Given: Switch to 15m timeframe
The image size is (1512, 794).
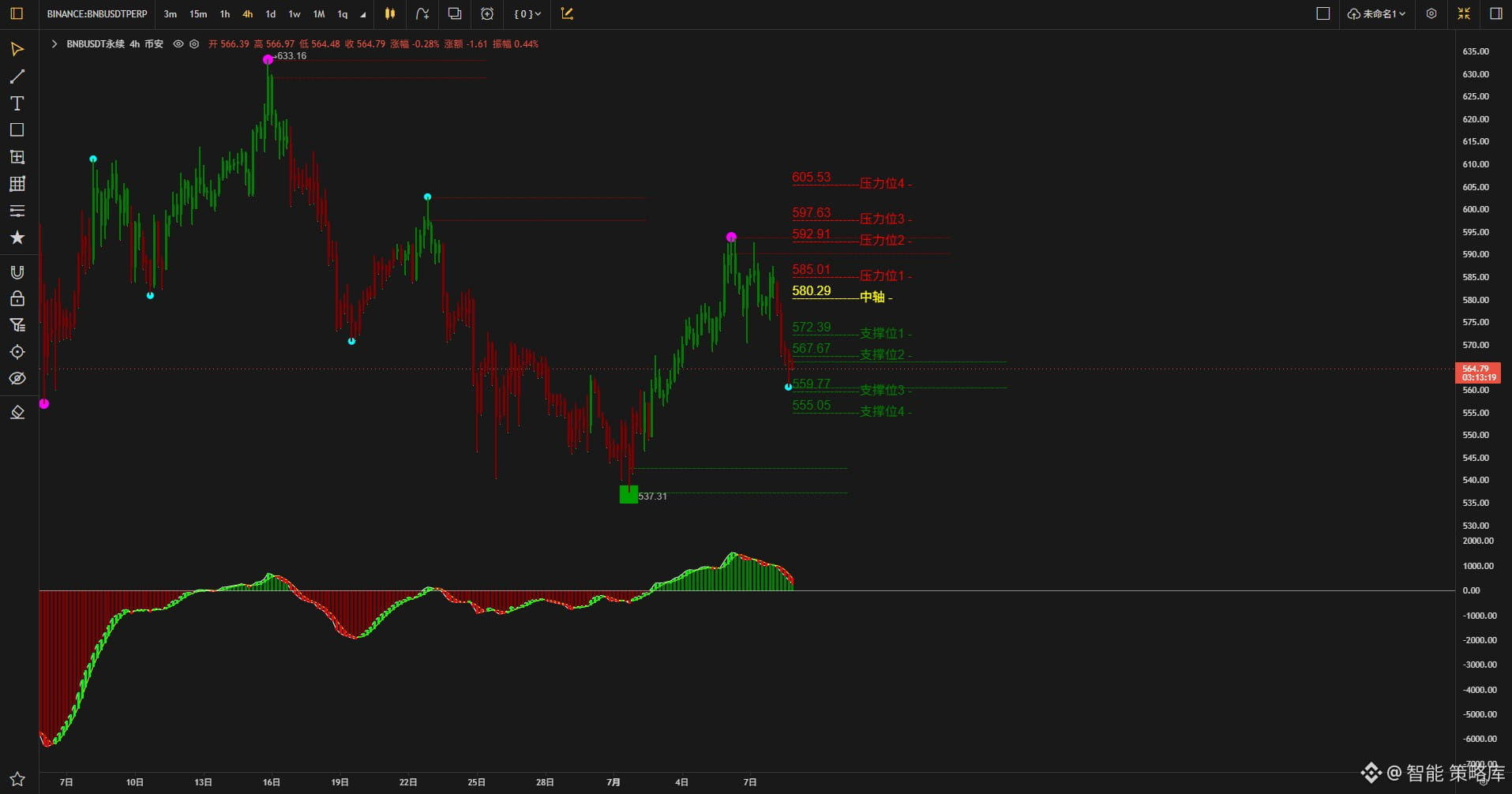Looking at the screenshot, I should [x=198, y=14].
